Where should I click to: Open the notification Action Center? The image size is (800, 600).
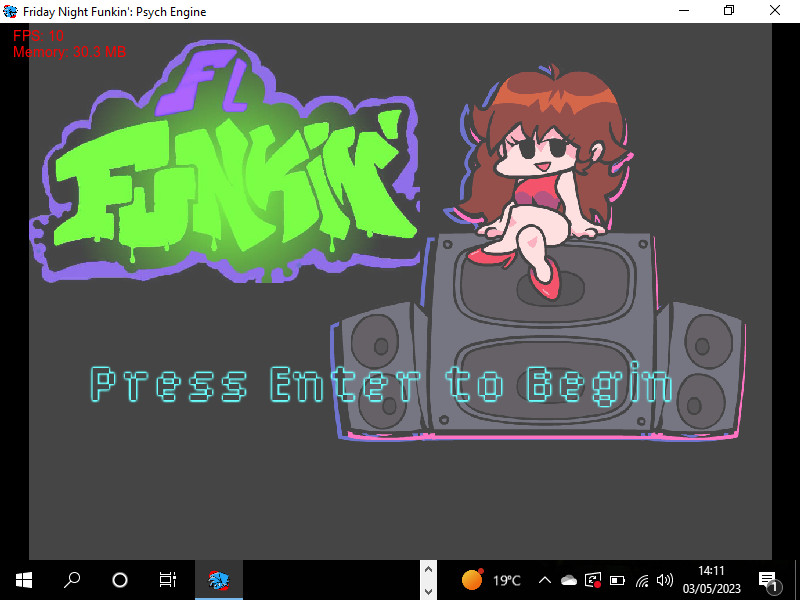(768, 581)
